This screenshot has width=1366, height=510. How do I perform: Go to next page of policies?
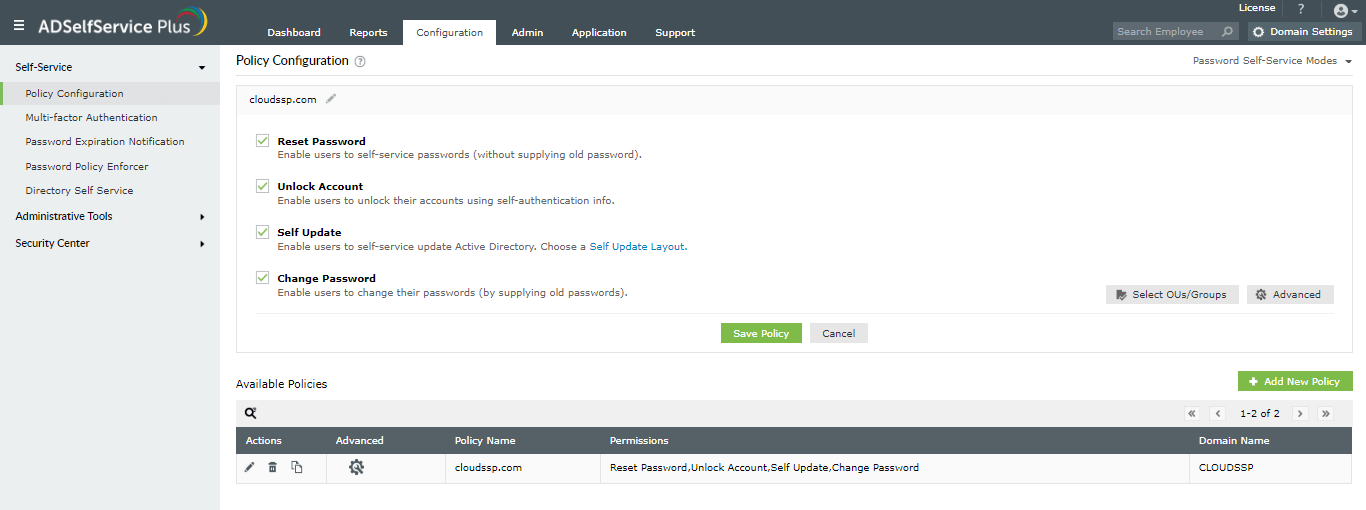[1300, 413]
